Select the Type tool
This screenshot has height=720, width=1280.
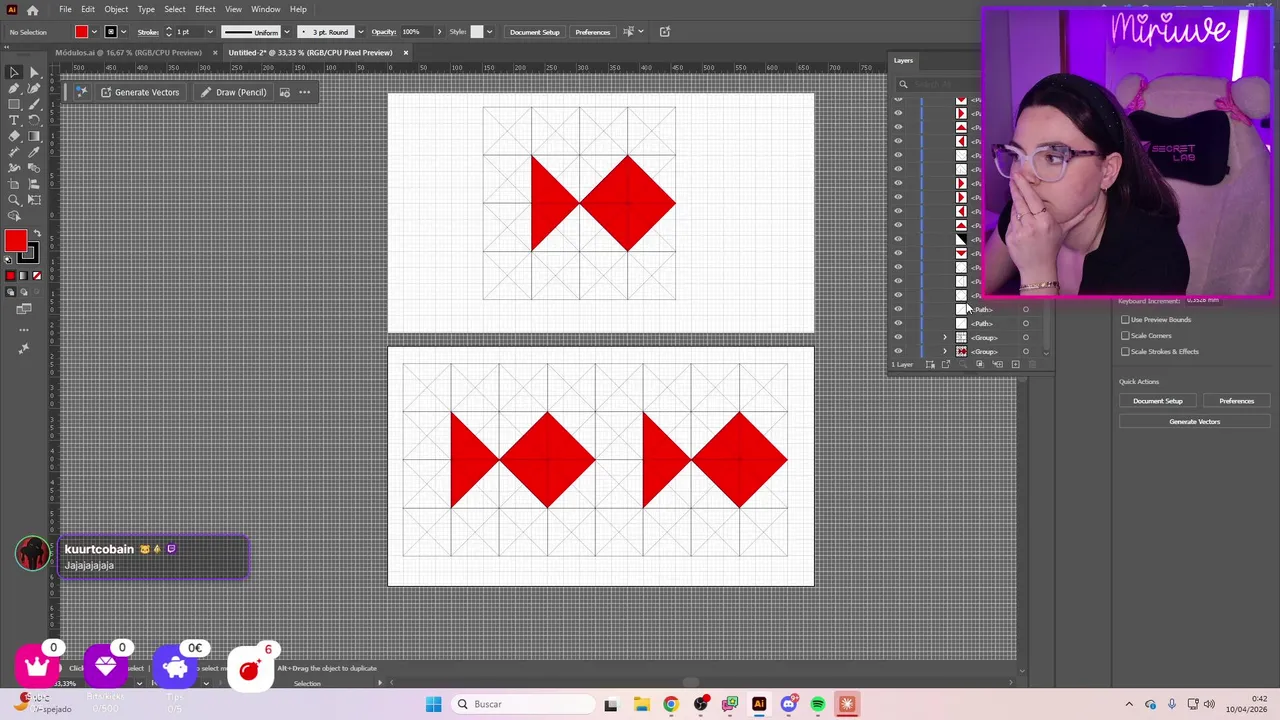pyautogui.click(x=14, y=120)
